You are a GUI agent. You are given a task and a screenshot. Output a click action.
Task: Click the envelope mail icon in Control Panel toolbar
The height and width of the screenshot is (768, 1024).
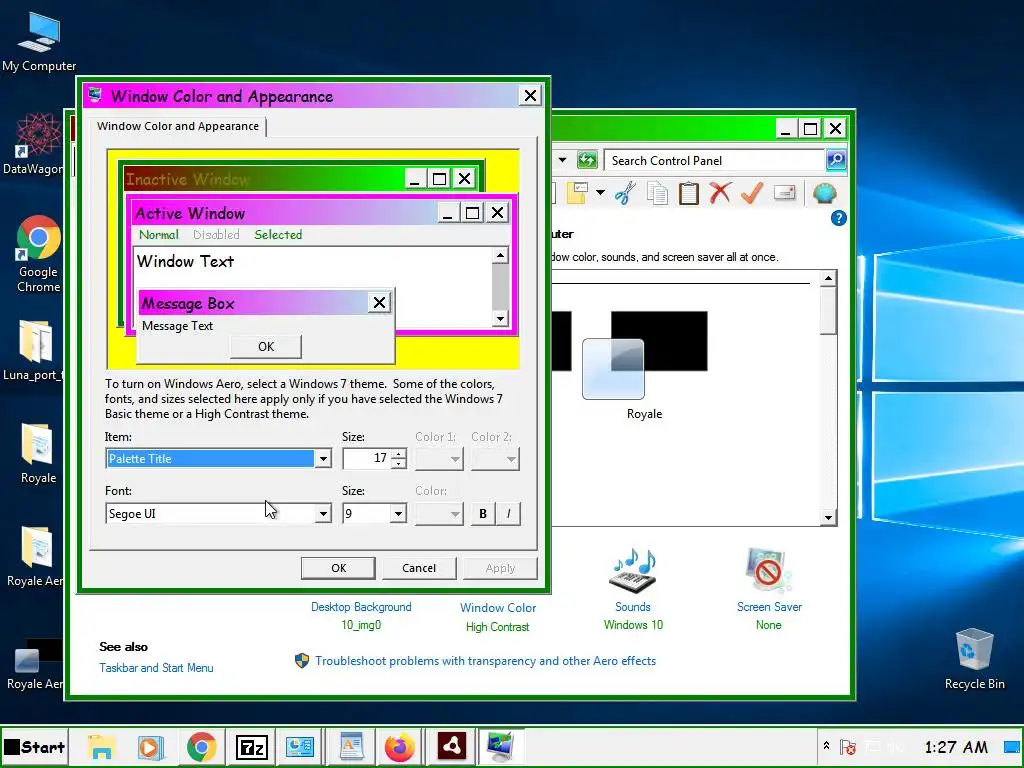(x=784, y=193)
